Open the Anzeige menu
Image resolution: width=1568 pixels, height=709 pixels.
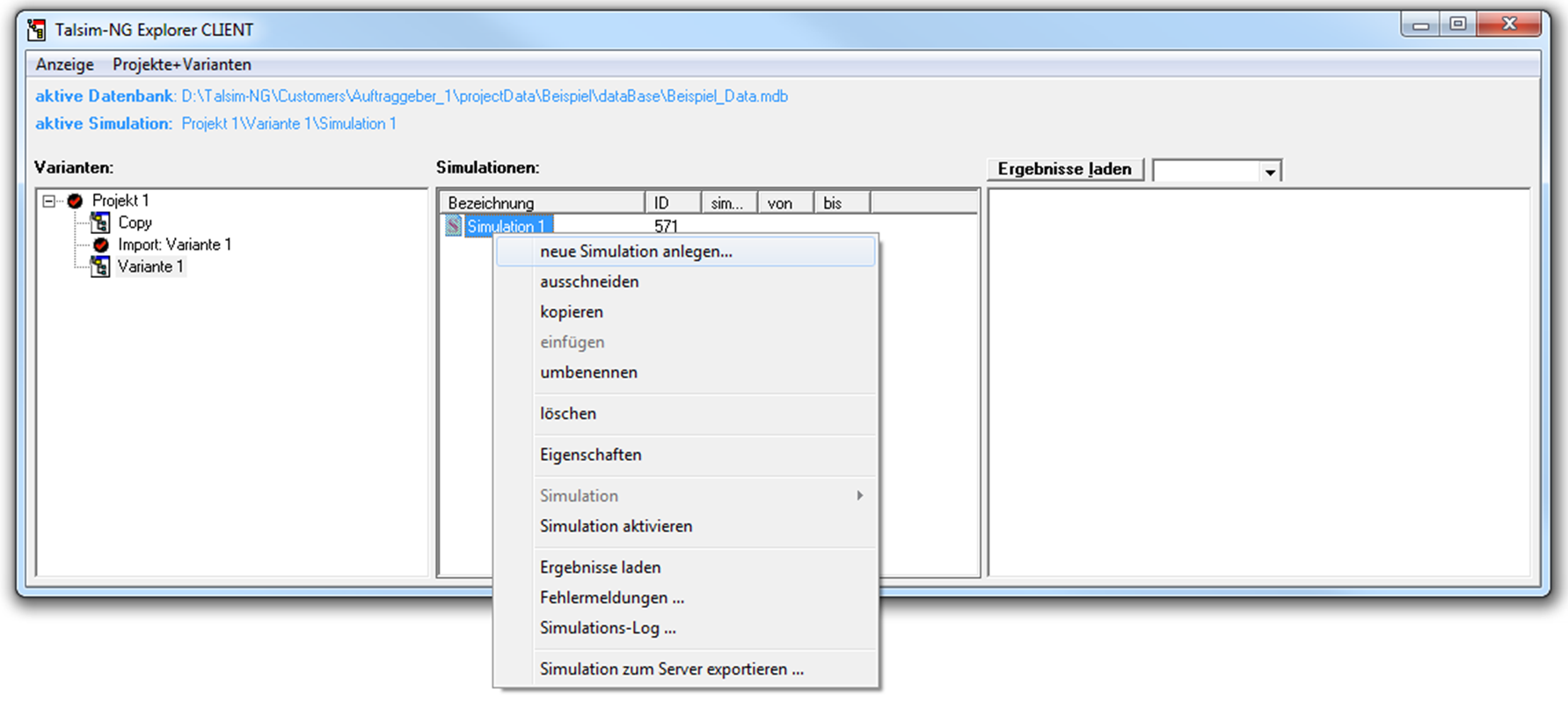(64, 64)
